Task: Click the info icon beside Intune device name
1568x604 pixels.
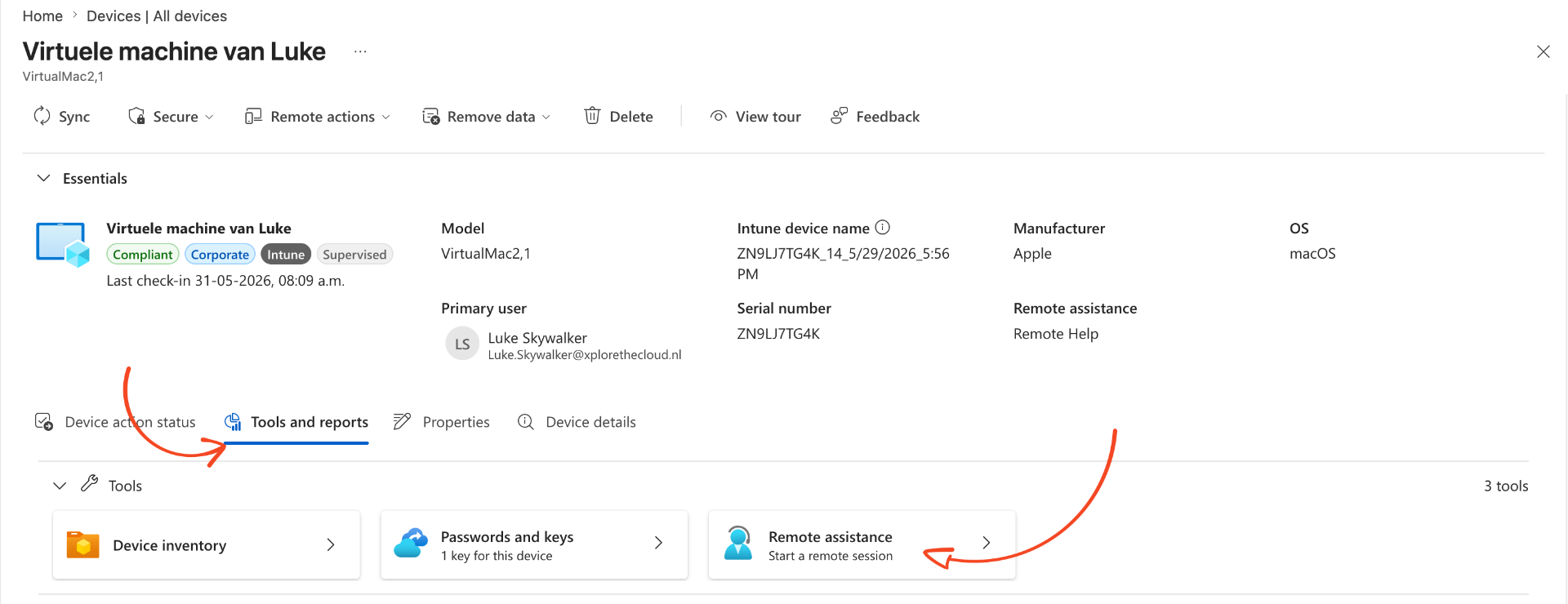Action: click(883, 228)
